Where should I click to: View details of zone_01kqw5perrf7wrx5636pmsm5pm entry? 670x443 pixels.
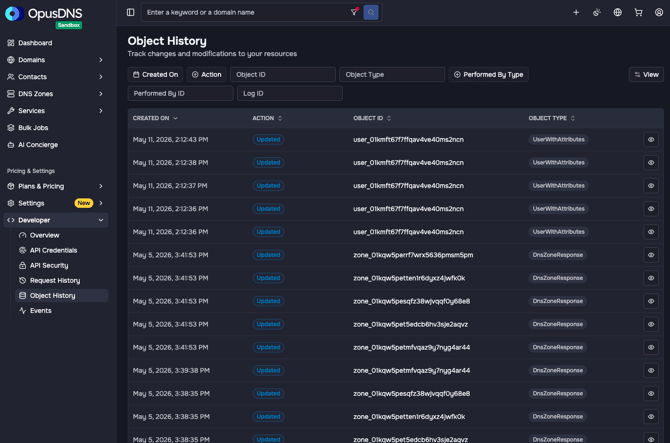click(651, 255)
